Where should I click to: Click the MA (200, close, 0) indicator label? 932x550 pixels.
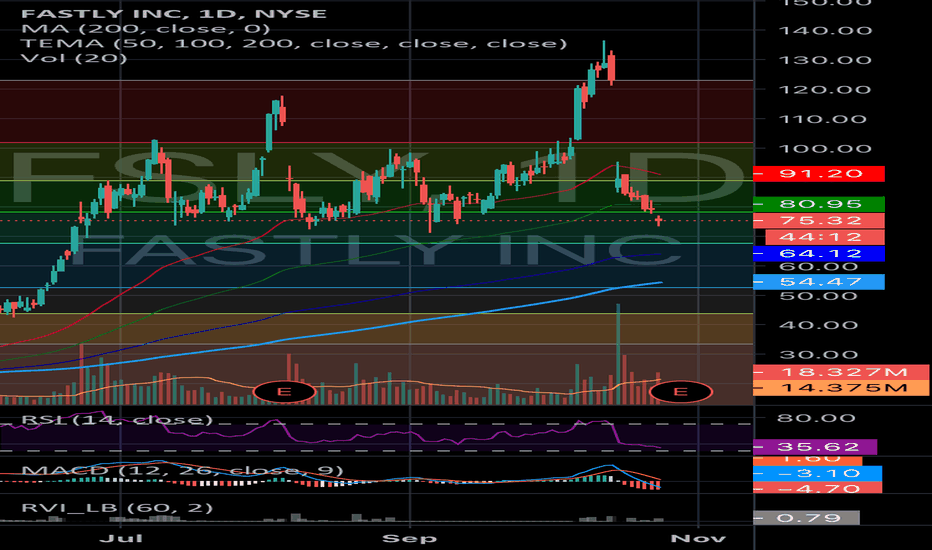click(x=146, y=29)
